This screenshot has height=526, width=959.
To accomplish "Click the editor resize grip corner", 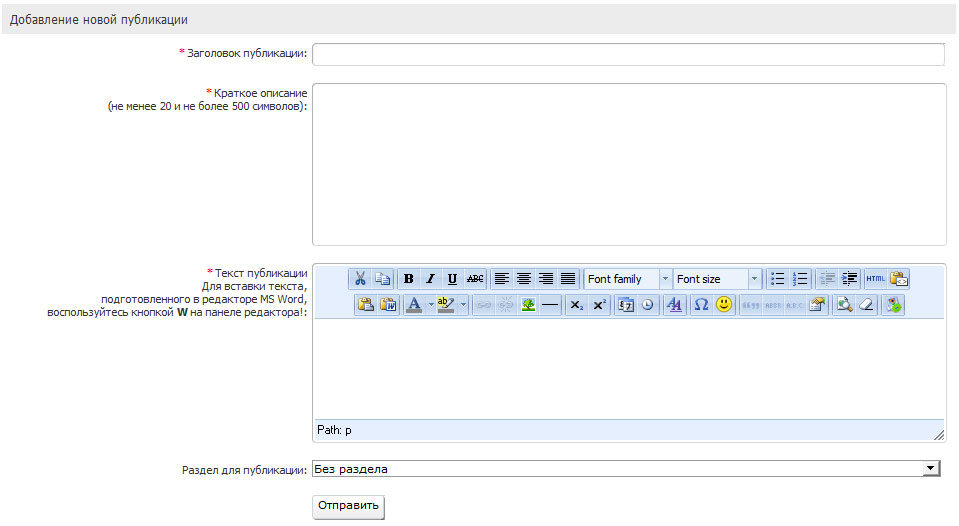I will [939, 435].
